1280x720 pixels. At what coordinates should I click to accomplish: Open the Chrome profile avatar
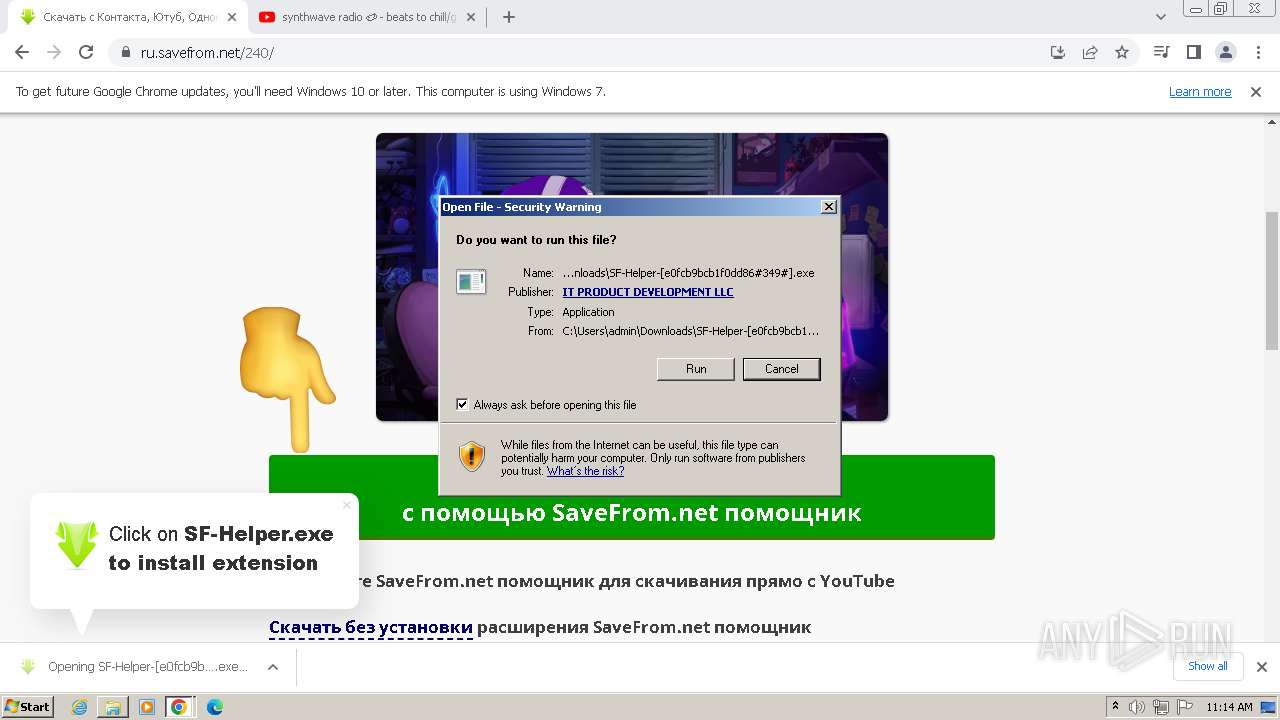pyautogui.click(x=1225, y=52)
